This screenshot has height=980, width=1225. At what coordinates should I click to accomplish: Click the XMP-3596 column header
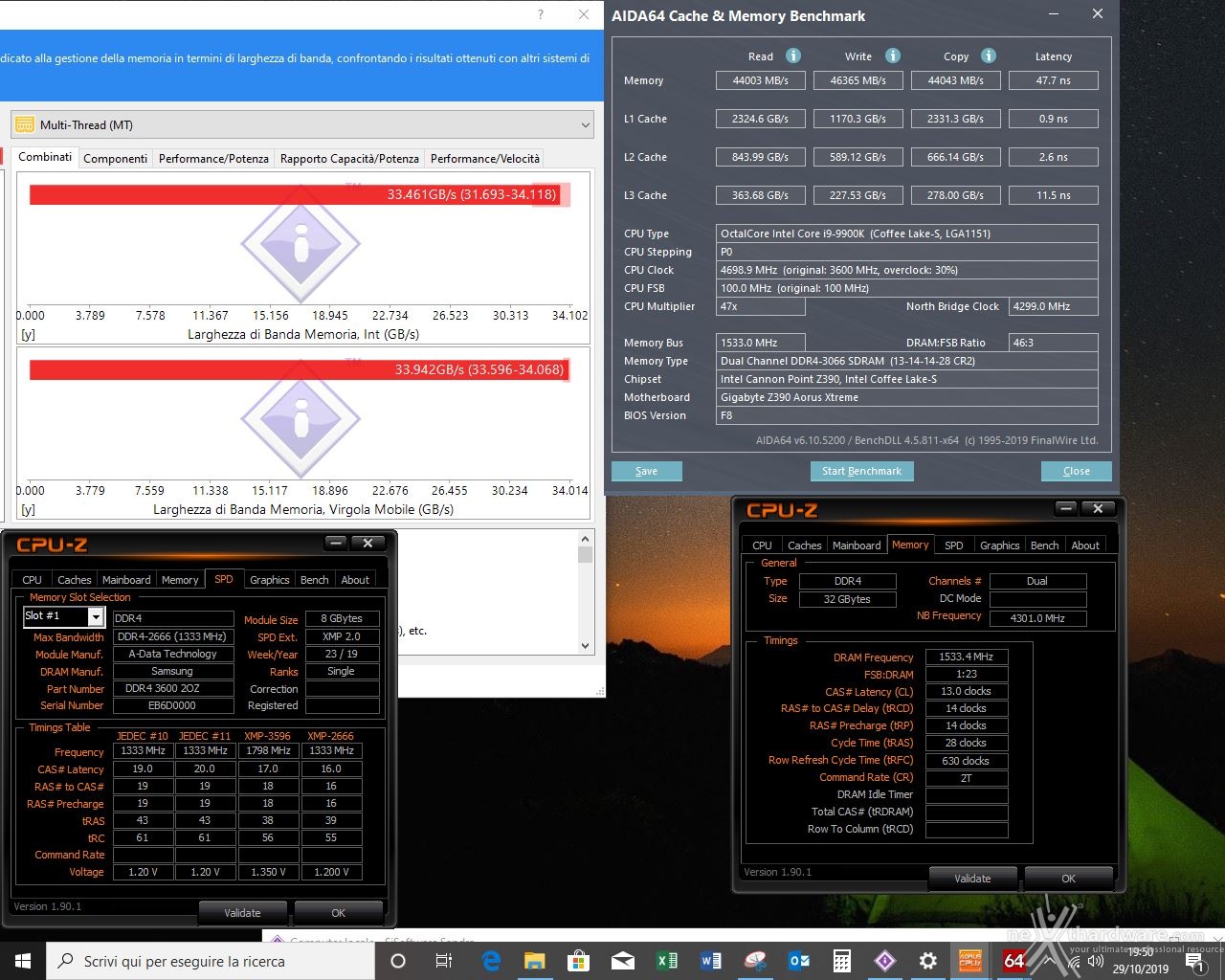click(x=268, y=736)
